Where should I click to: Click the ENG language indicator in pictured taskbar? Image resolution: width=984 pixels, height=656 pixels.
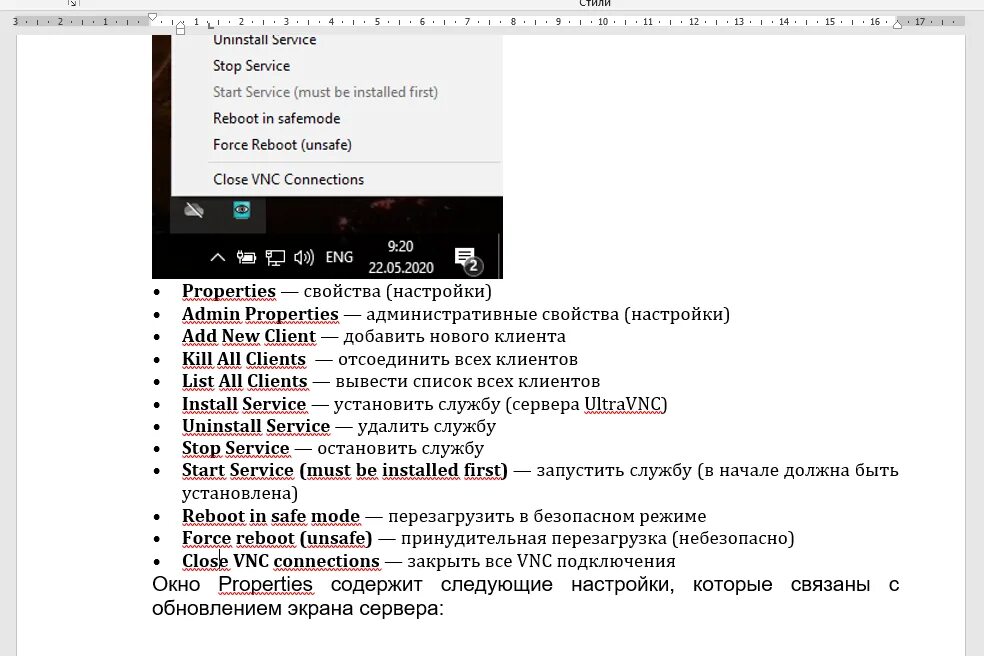point(339,257)
